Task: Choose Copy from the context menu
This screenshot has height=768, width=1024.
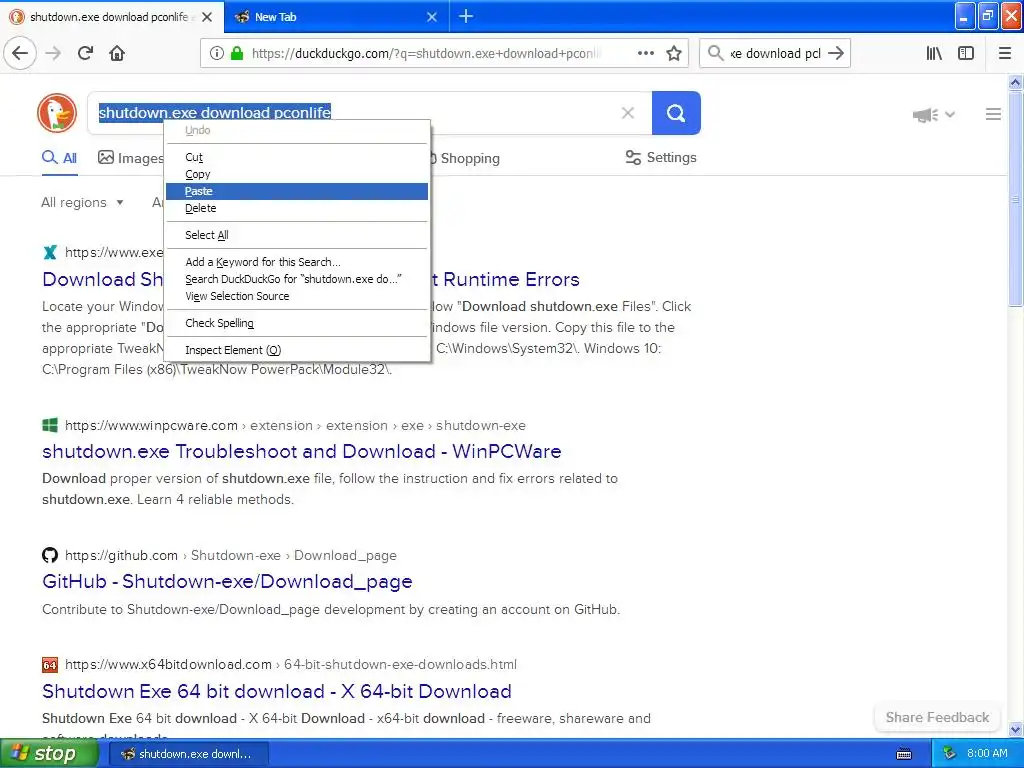Action: [297, 174]
